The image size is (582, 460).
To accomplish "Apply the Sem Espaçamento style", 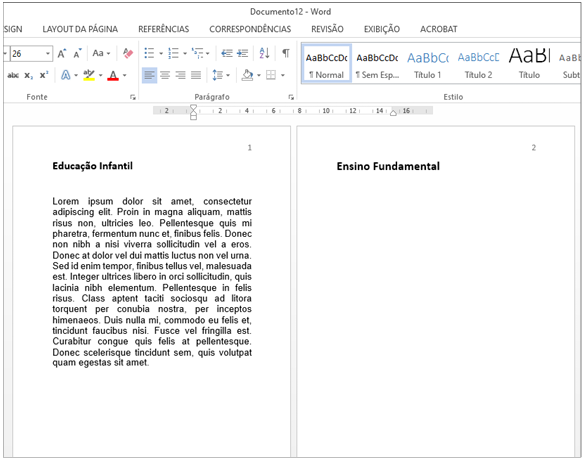I will pyautogui.click(x=377, y=64).
